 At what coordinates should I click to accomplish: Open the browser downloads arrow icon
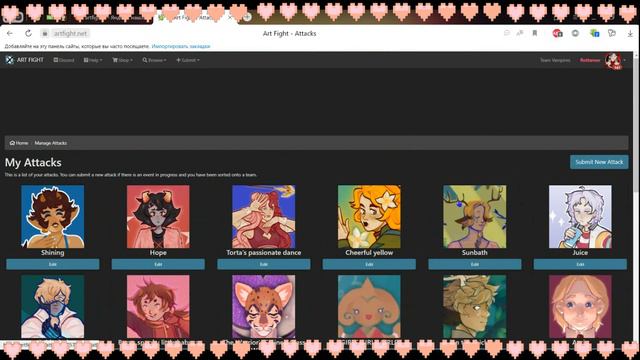coord(630,33)
